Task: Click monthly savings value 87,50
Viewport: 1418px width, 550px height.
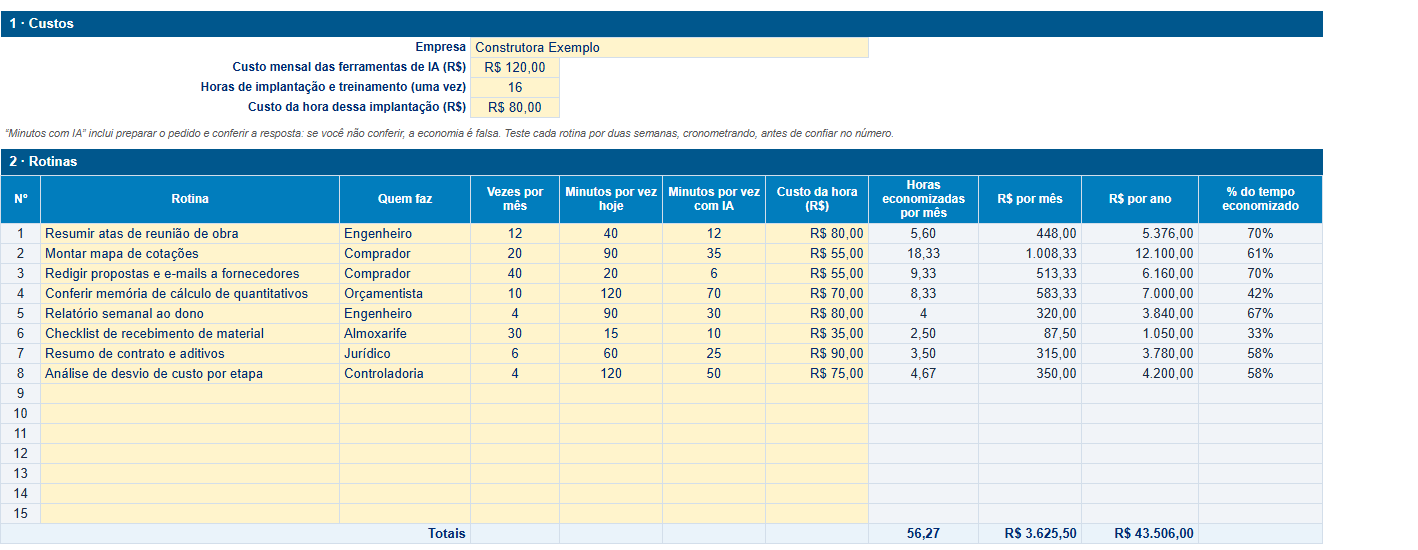Action: click(1030, 333)
